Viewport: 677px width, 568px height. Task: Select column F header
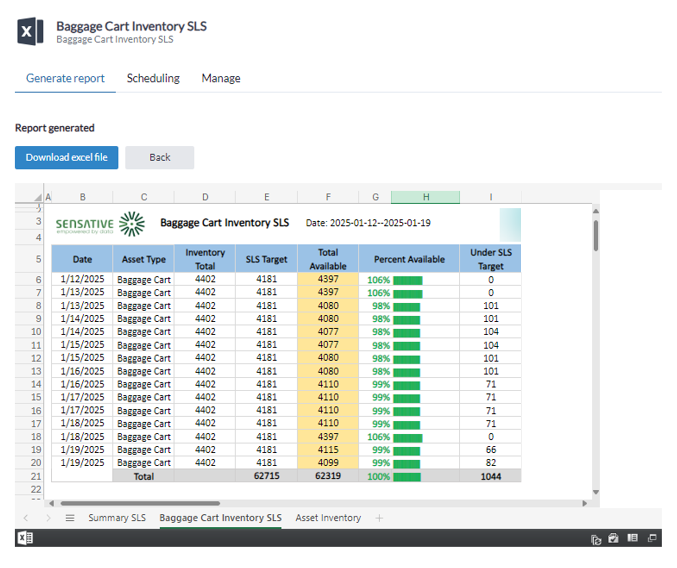pos(328,197)
